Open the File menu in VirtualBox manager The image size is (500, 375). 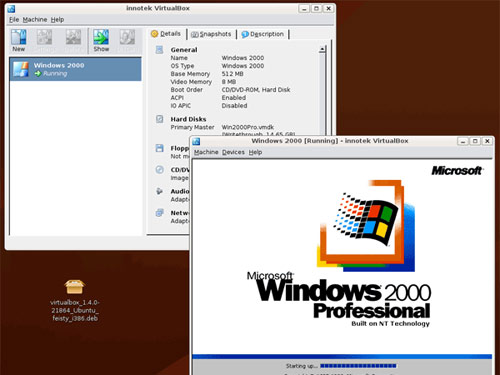[x=14, y=20]
